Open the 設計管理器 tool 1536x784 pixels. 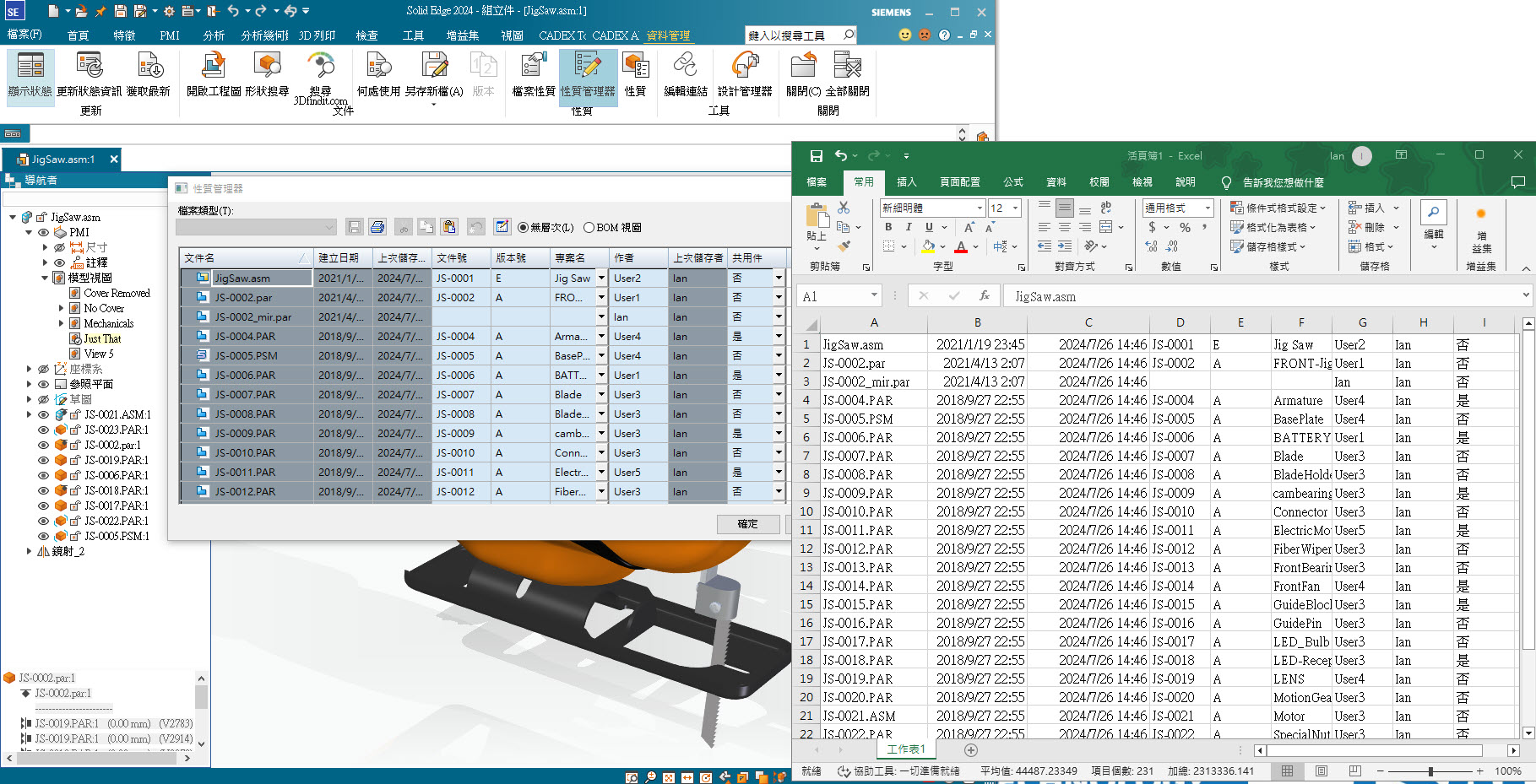point(745,73)
